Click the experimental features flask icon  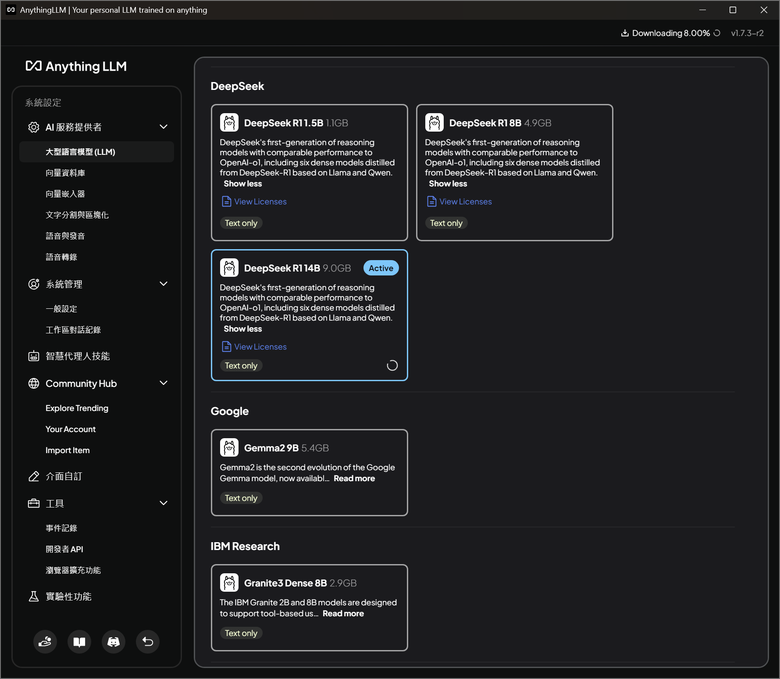pos(33,596)
